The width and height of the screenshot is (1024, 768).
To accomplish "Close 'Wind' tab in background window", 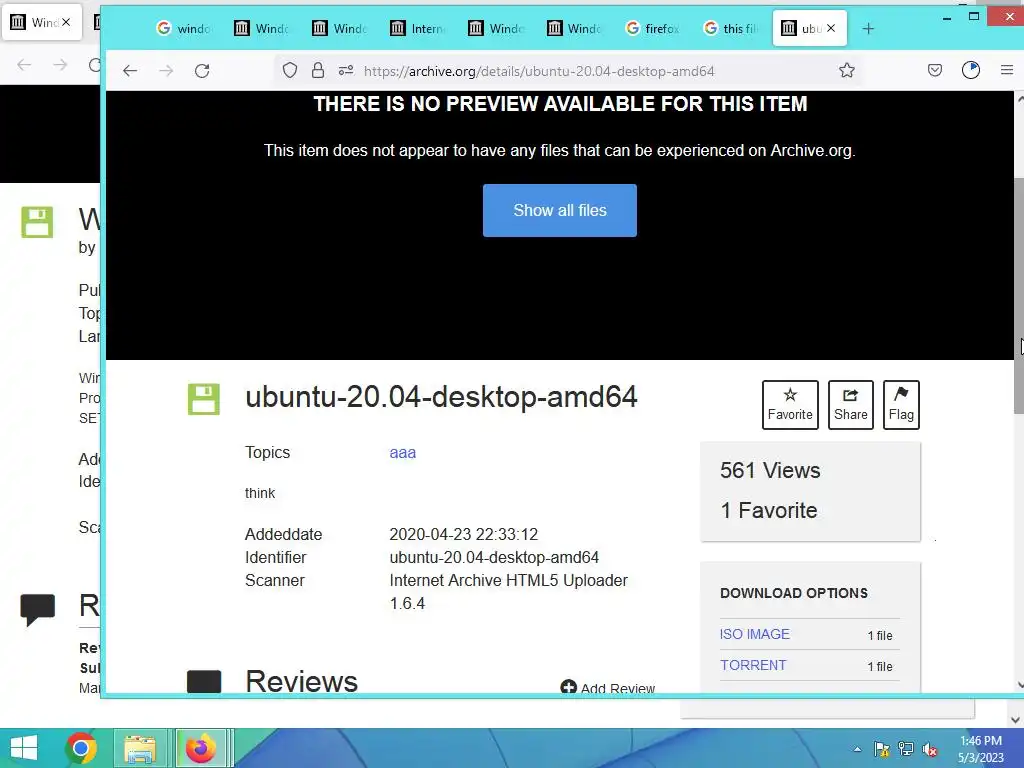I will (66, 22).
